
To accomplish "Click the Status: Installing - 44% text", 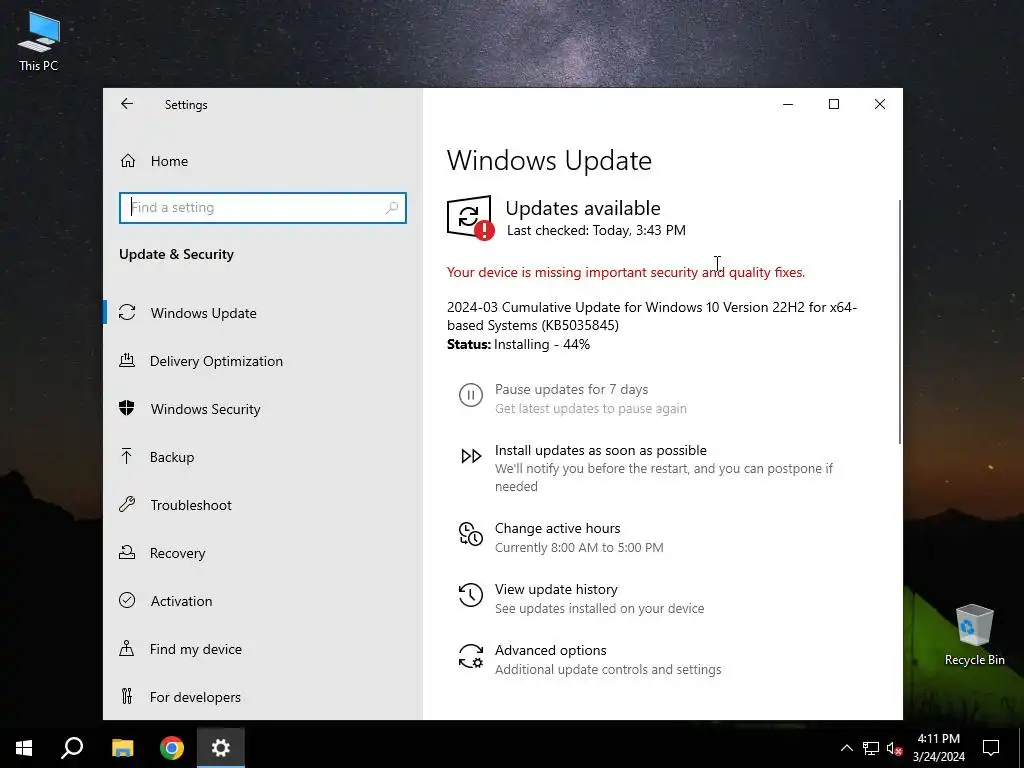I will tap(519, 344).
